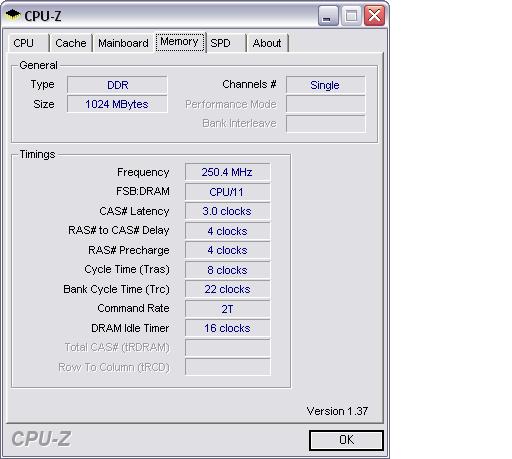Click the Command Rate value 2T

pyautogui.click(x=227, y=309)
